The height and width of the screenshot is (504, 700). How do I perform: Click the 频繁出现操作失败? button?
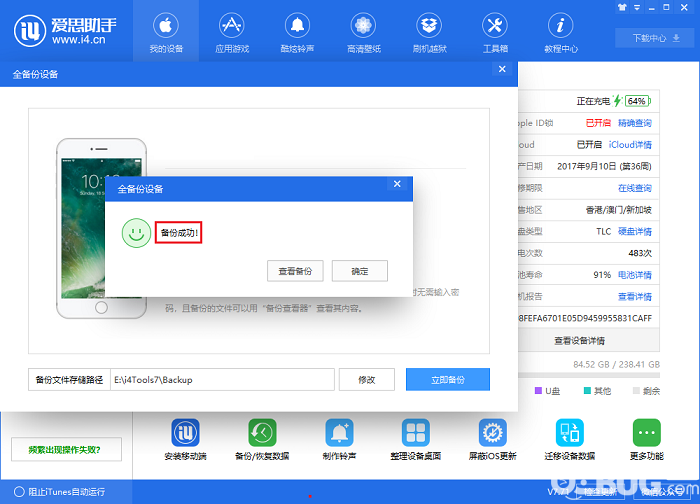66,449
